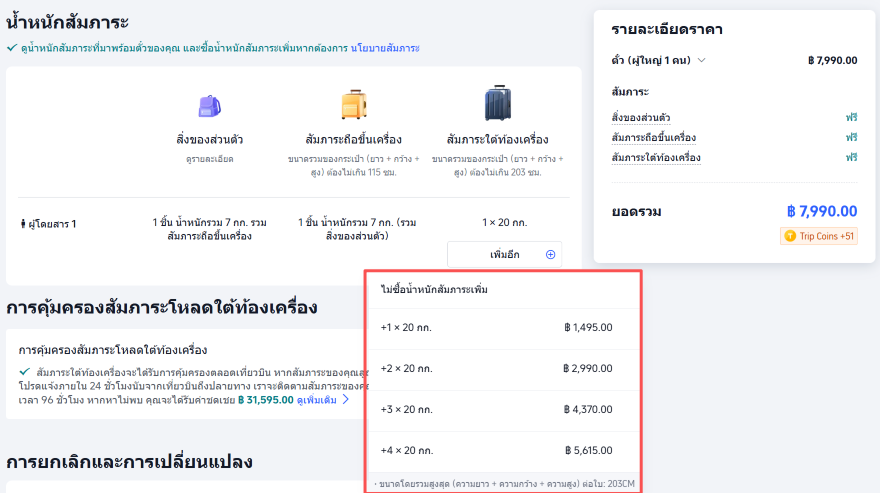Click สิ่งของส่วนตัว in price details
Image resolution: width=880 pixels, height=493 pixels.
(641, 117)
